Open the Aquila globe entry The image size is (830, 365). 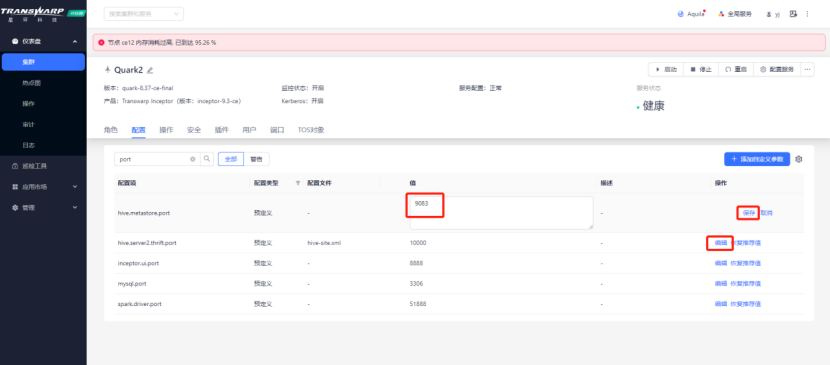click(x=691, y=14)
